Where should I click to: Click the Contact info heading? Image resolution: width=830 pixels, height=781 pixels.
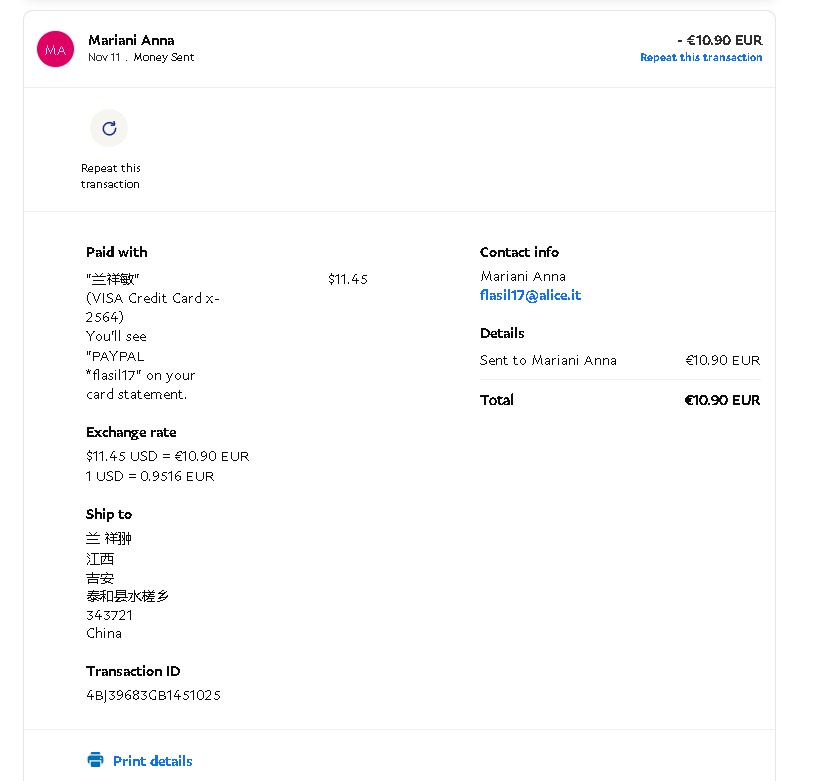click(x=519, y=252)
